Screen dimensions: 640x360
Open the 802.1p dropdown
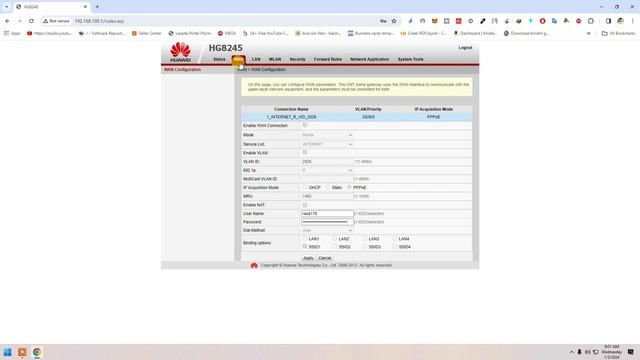pyautogui.click(x=327, y=170)
